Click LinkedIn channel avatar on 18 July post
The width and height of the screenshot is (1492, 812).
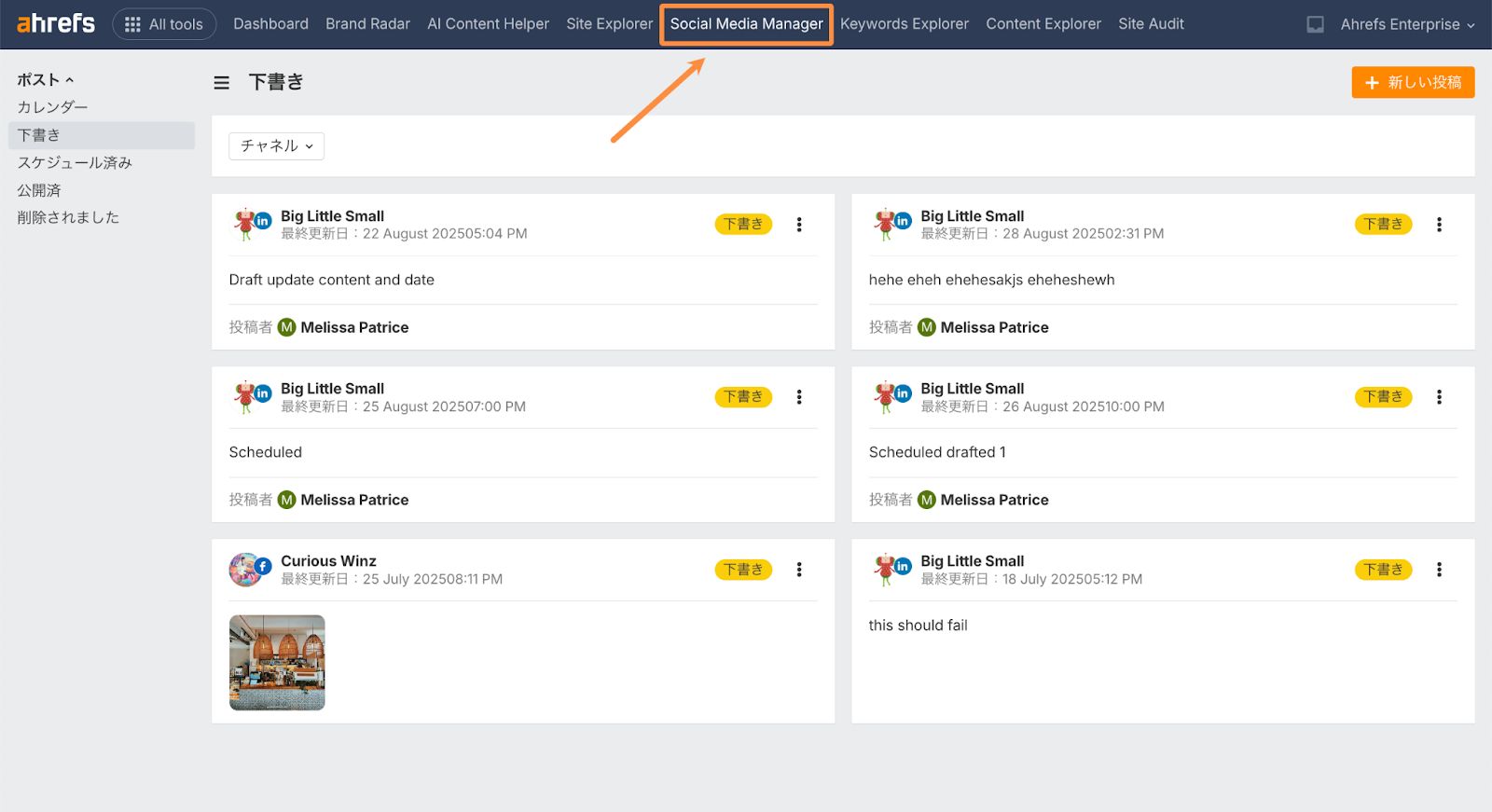[891, 569]
